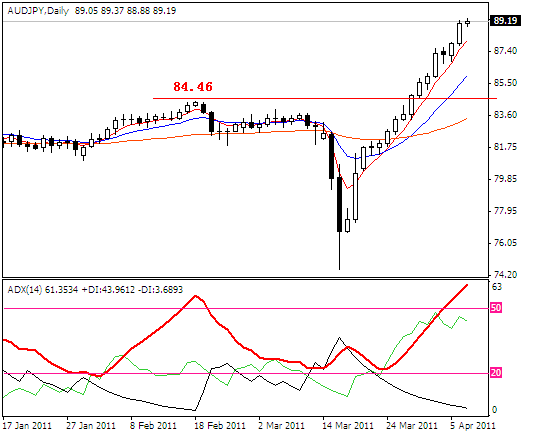Select the pink 50 level line in ADX panel
This screenshot has width=534, height=435.
[x=247, y=309]
